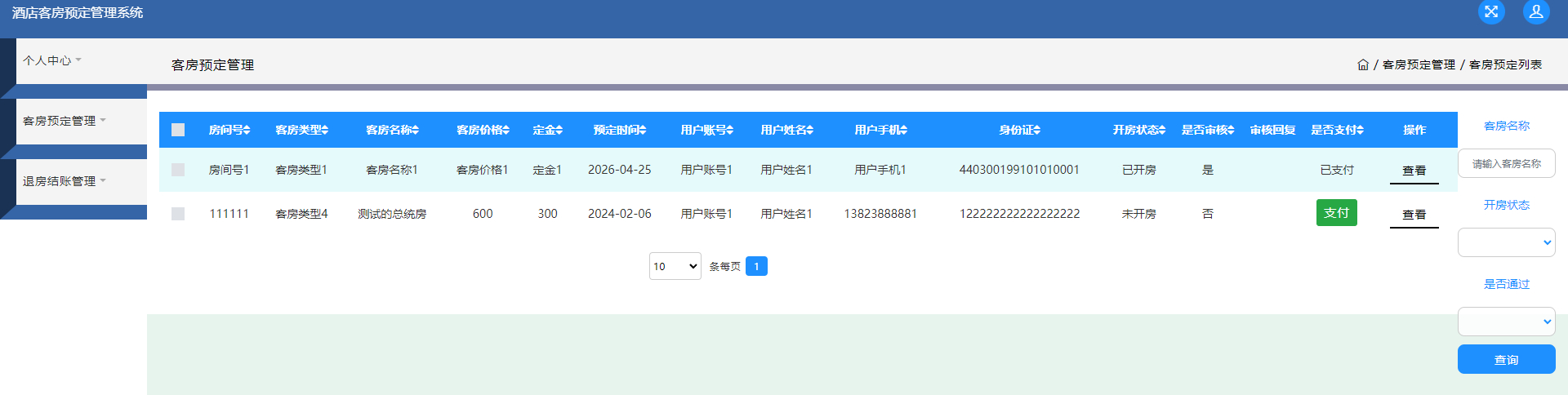This screenshot has width=1568, height=395.
Task: Click the blue 查询 search button
Action: (1506, 359)
